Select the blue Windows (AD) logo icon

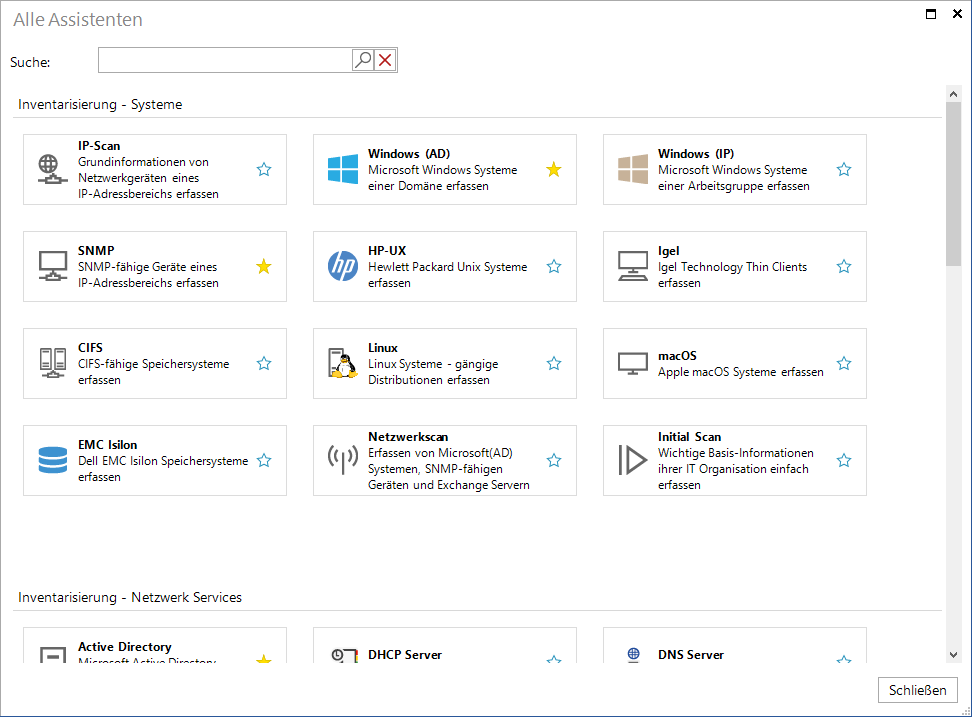click(343, 170)
